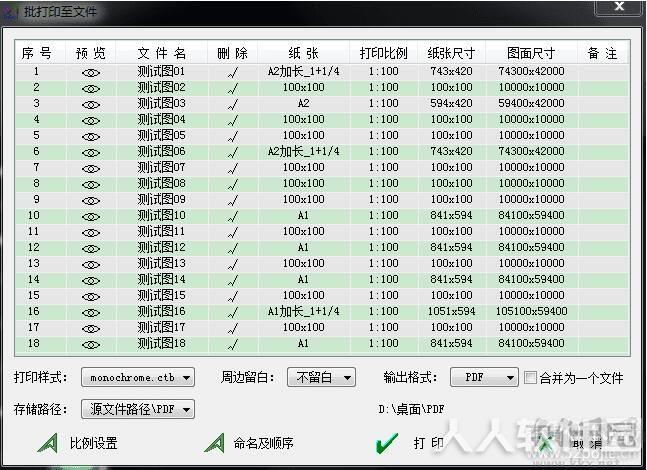Open the 测试图09 preview eye icon

(x=91, y=201)
